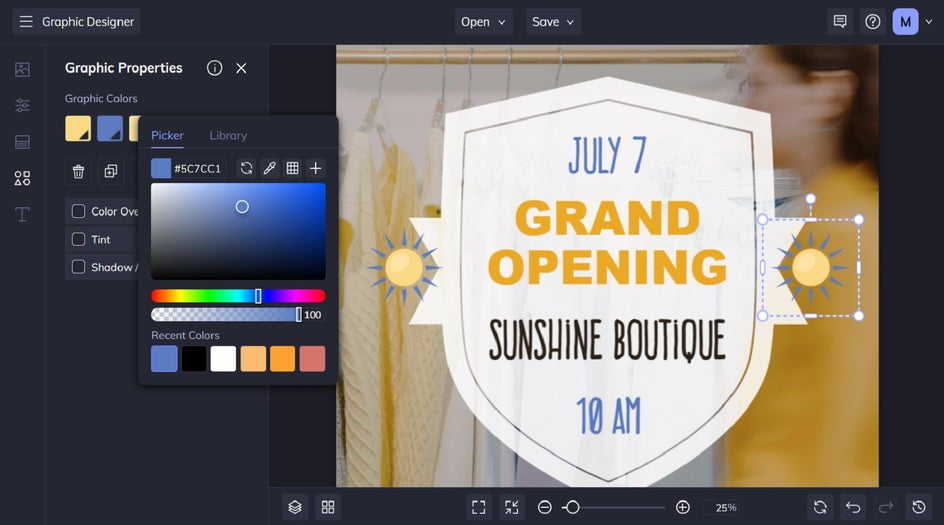Open the Layers panel icon
Screen dimensions: 944x525
(295, 508)
